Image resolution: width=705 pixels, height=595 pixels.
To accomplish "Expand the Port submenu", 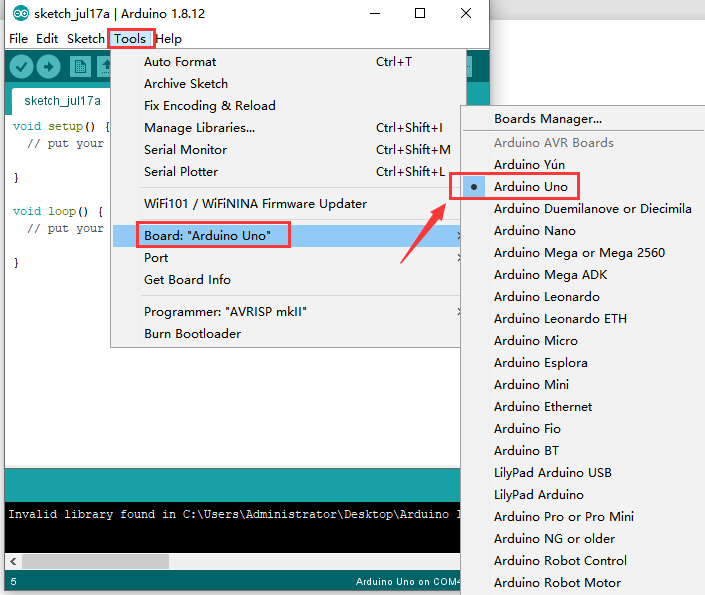I will (286, 258).
